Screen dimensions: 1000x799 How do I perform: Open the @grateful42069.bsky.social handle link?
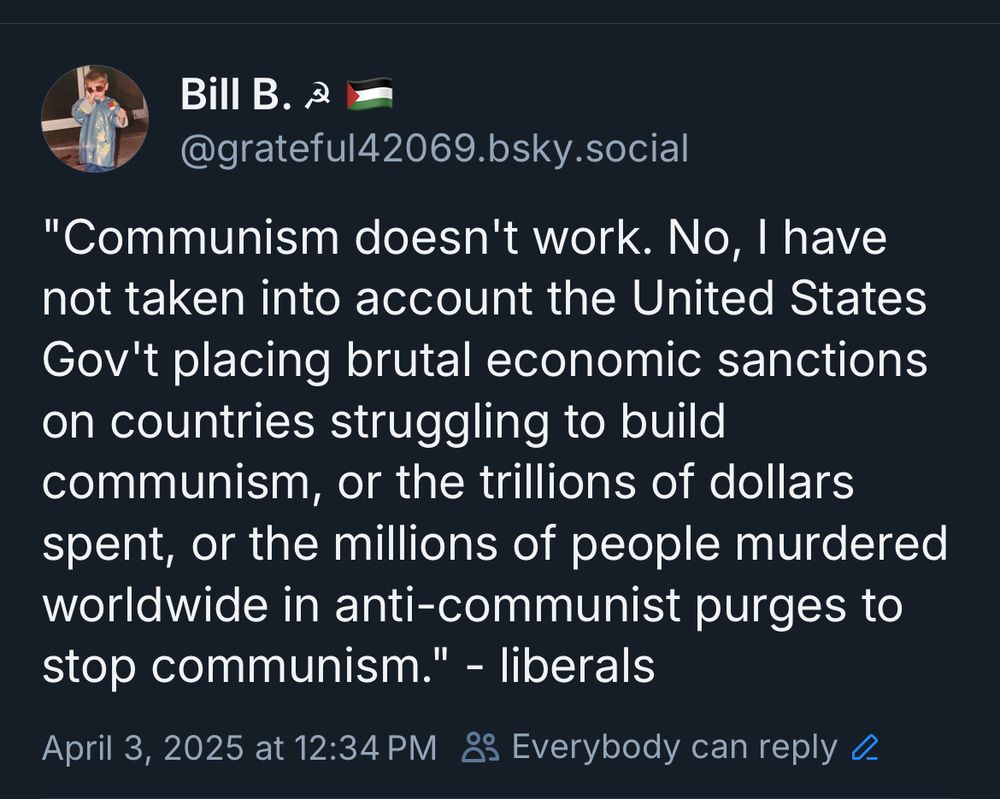click(433, 148)
